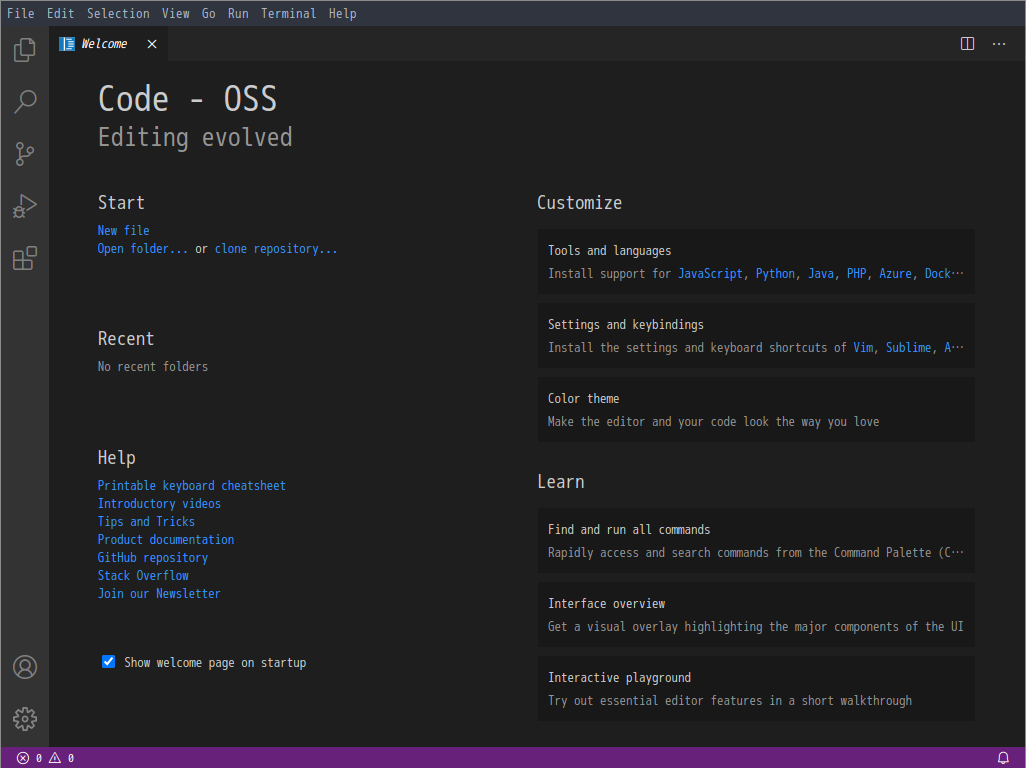Open the Product documentation link
Screen dimensions: 1026x768
166,540
